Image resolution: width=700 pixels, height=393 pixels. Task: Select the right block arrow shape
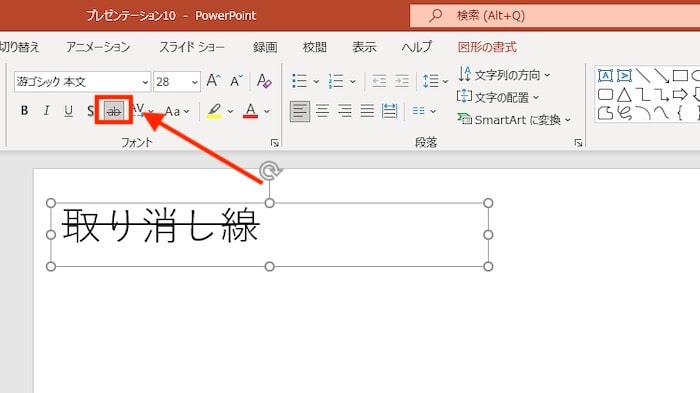(680, 94)
